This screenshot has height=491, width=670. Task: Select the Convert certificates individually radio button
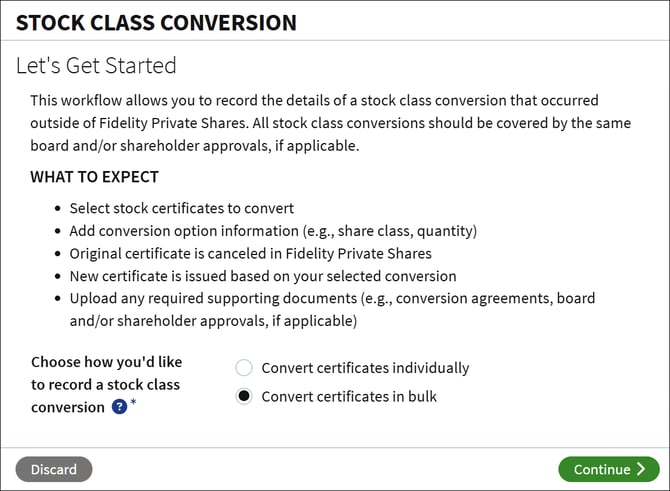(x=244, y=368)
